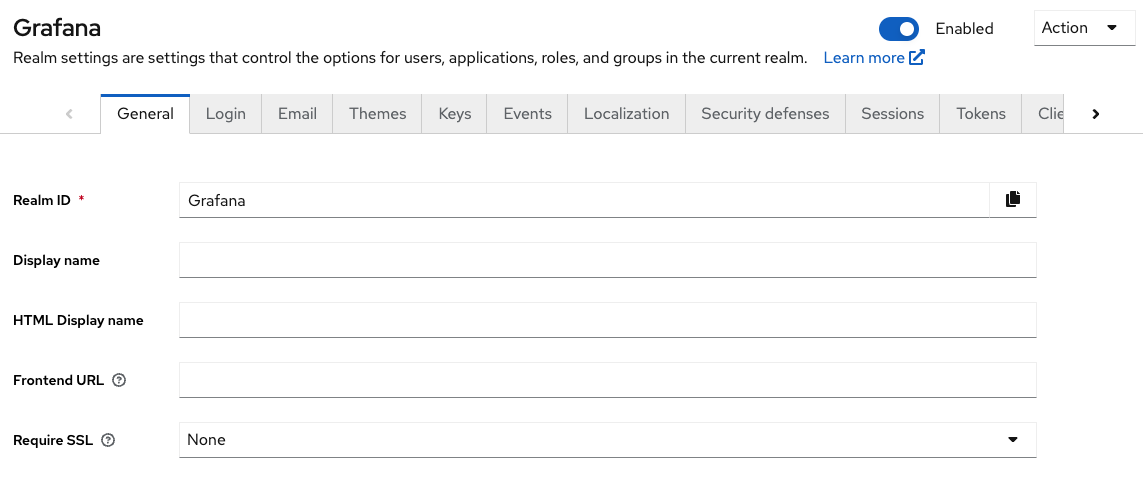The image size is (1143, 481).
Task: Copy the Realm ID to clipboard
Action: click(x=1013, y=200)
